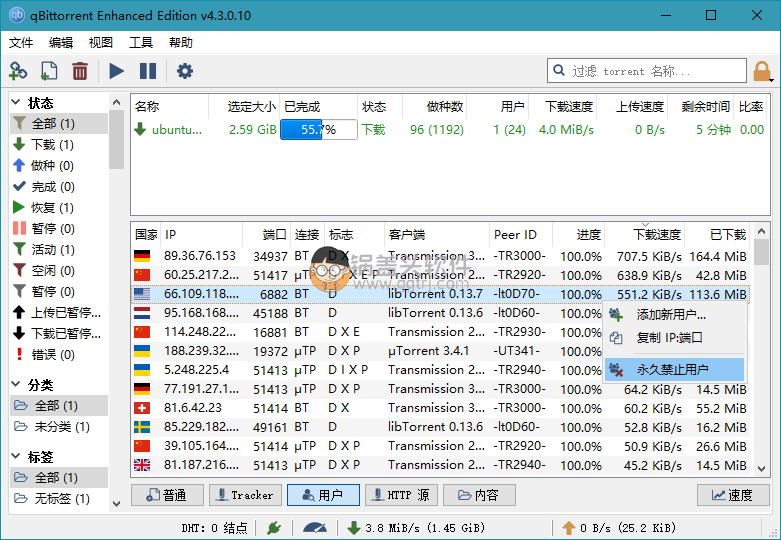Click the sidebar scrollbar up arrow
Viewport: 781px width, 540px height.
117,102
